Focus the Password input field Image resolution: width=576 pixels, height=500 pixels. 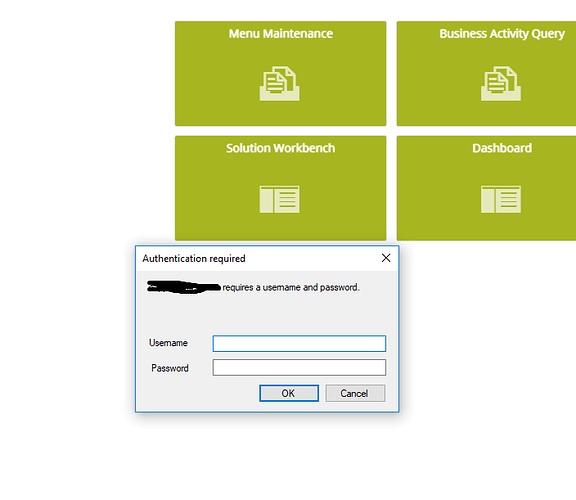[299, 367]
